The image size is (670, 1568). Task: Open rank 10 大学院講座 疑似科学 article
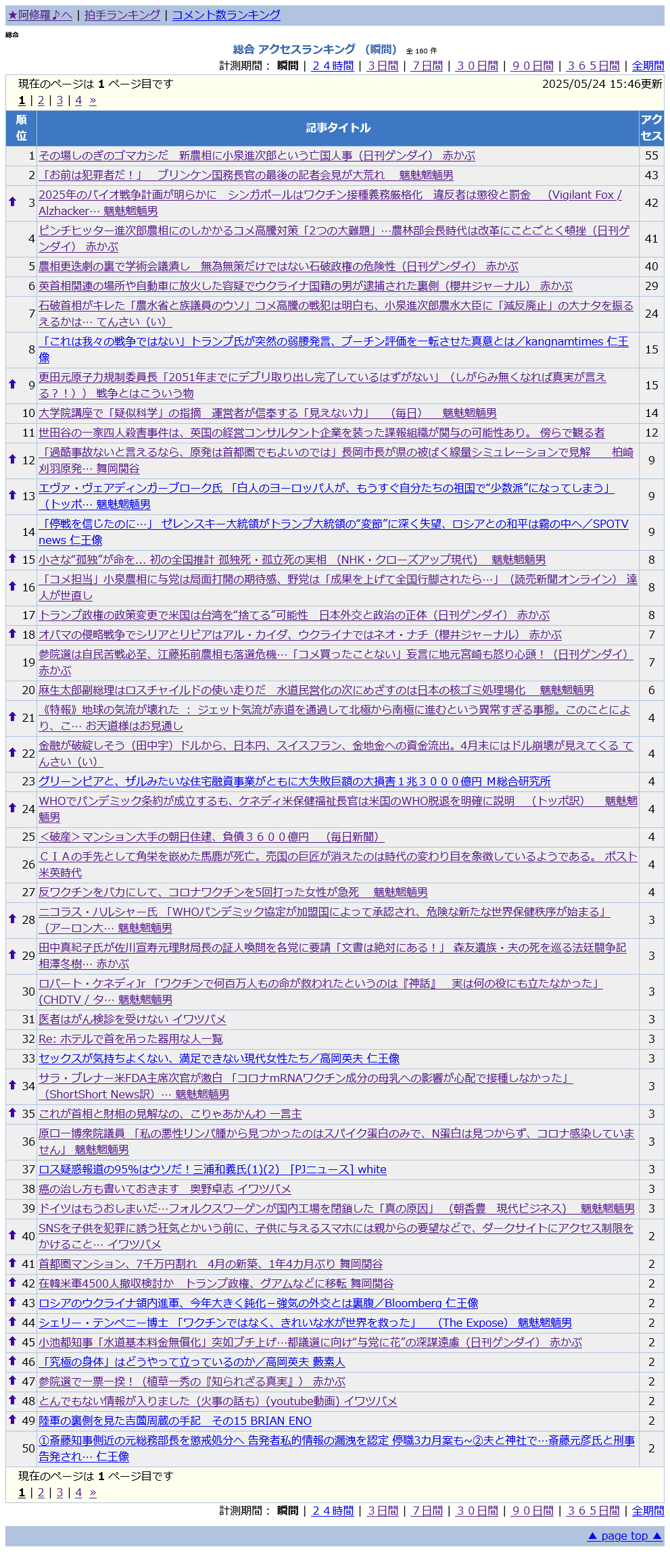pyautogui.click(x=268, y=413)
